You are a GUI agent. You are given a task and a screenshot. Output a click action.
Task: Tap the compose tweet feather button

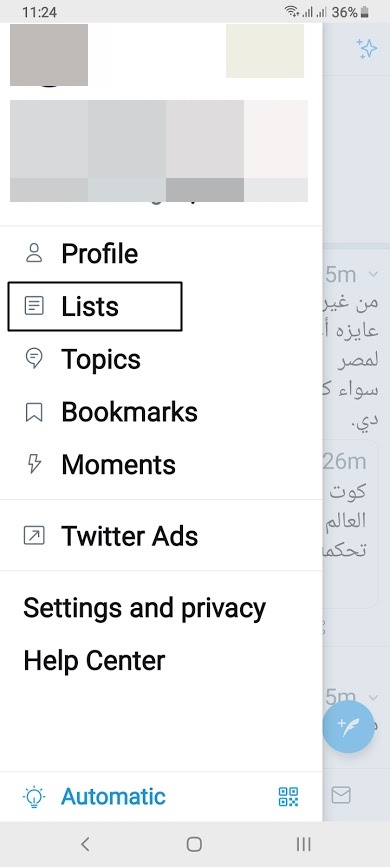click(x=349, y=727)
